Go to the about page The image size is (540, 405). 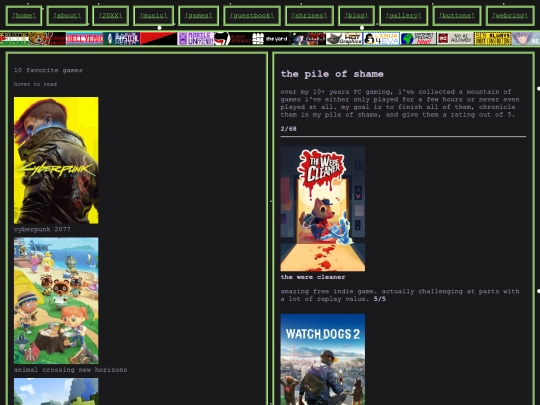67,16
